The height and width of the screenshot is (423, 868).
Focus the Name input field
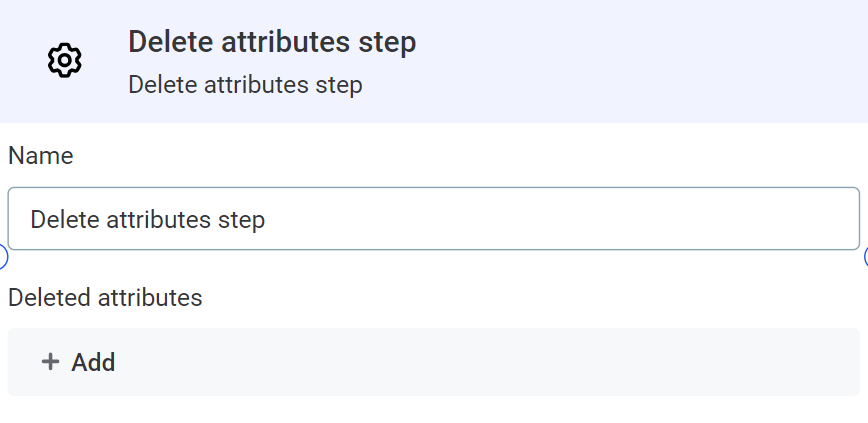(433, 219)
